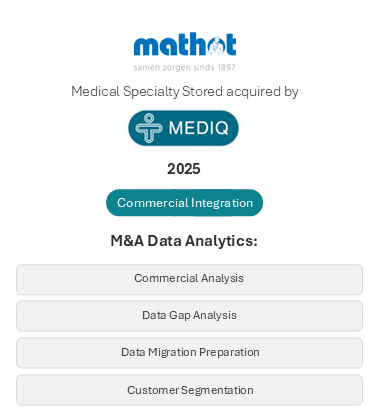Choose Customer Segmentation

(189, 390)
